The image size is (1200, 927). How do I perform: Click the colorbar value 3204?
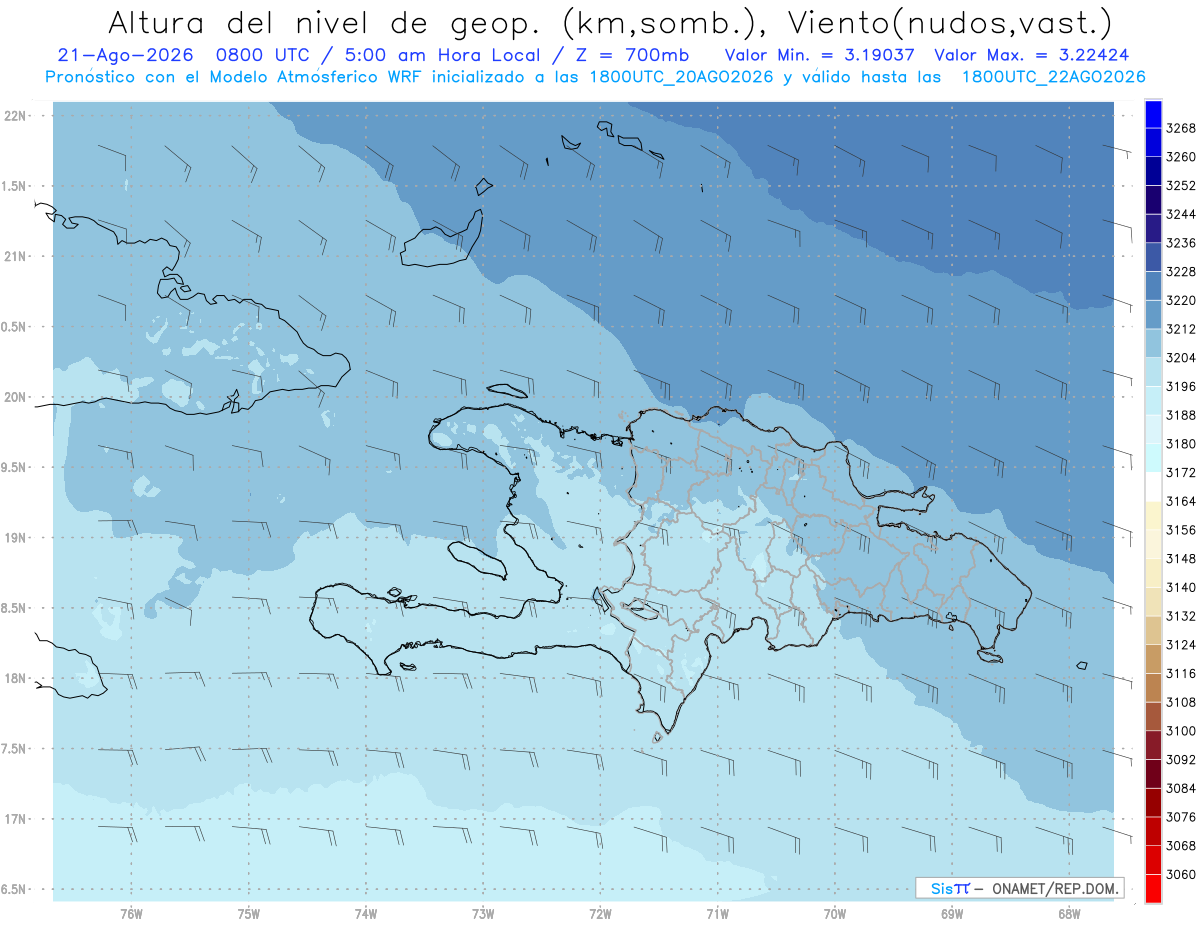point(1180,357)
